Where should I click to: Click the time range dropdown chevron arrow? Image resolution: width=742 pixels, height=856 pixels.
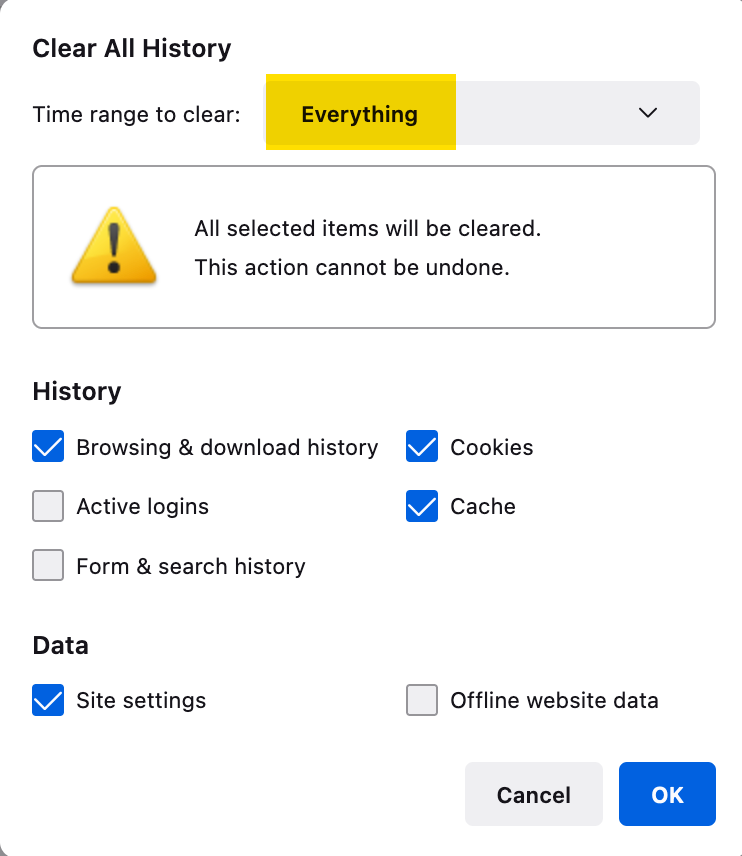pyautogui.click(x=648, y=113)
